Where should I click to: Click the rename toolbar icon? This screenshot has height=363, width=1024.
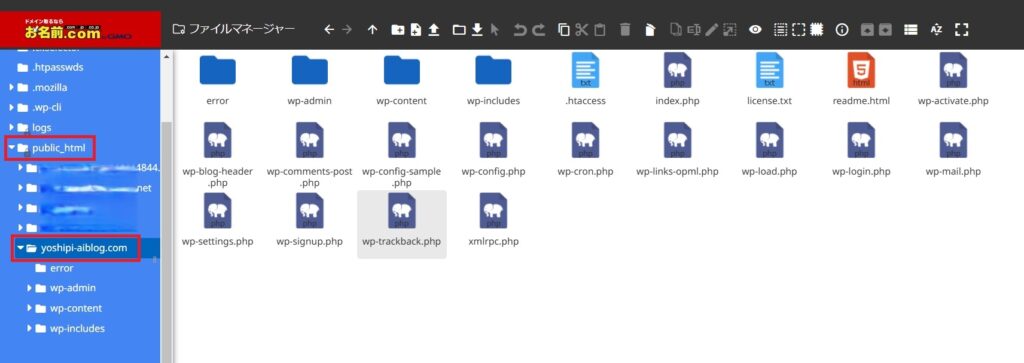tap(694, 29)
